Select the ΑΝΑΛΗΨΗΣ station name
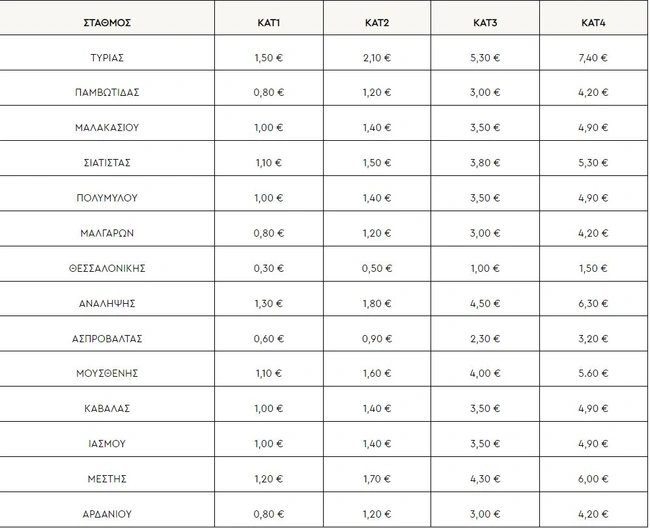This screenshot has width=650, height=528. (x=107, y=303)
